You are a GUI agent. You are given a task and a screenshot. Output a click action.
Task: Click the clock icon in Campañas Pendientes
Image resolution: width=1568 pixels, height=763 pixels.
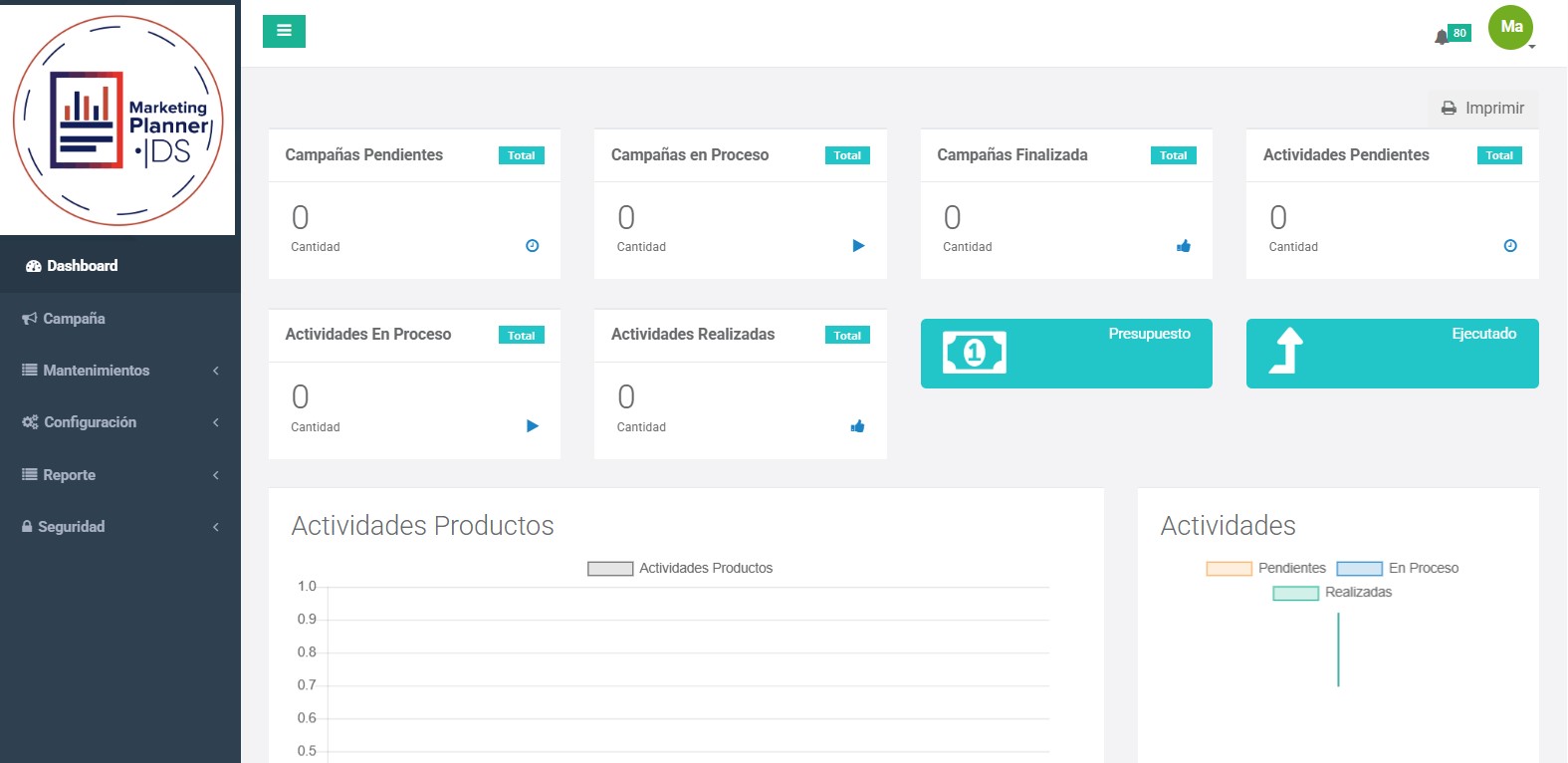(x=533, y=246)
